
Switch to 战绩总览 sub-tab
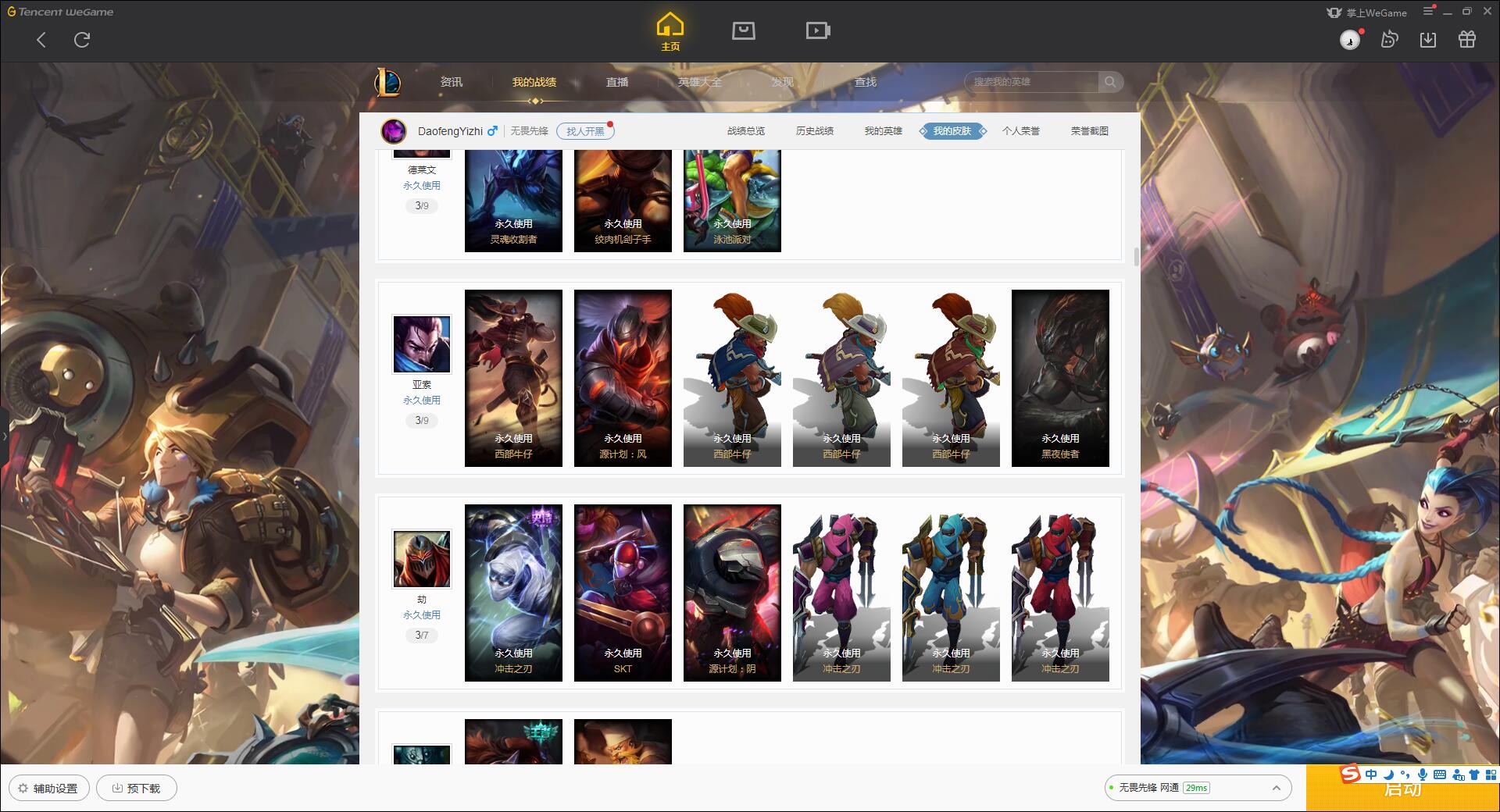(x=746, y=131)
